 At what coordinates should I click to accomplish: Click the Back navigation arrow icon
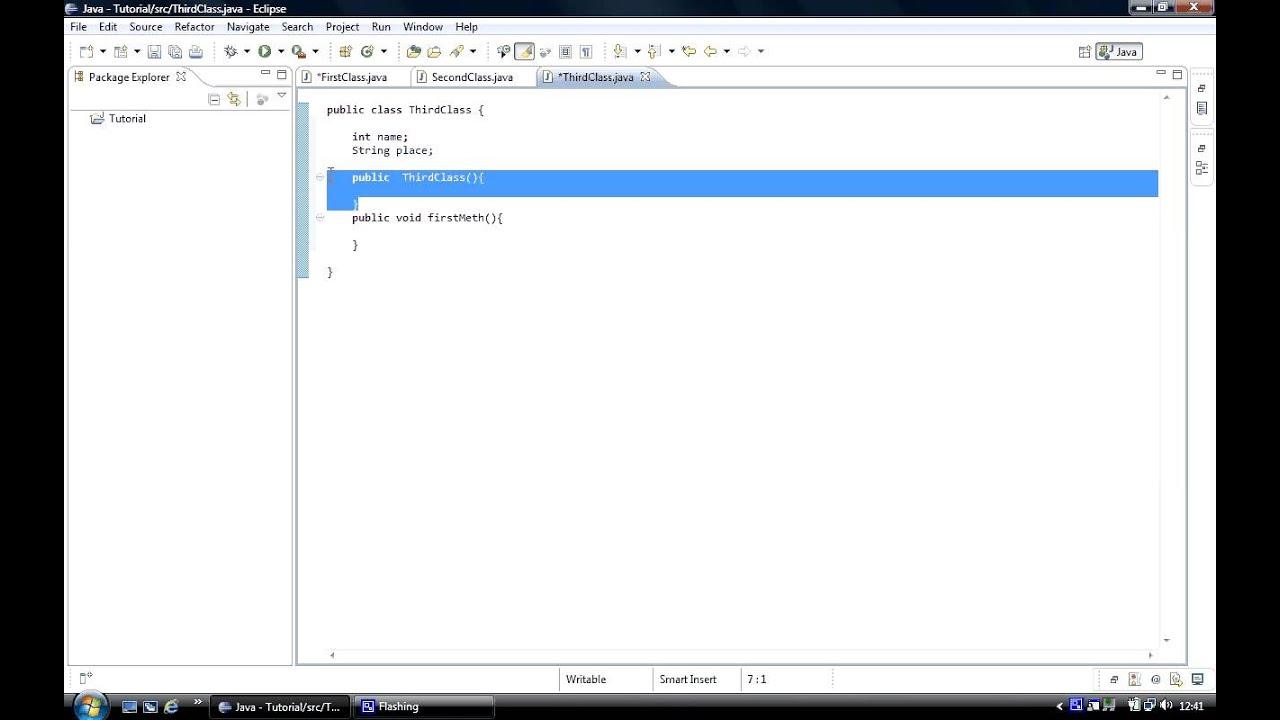click(710, 51)
